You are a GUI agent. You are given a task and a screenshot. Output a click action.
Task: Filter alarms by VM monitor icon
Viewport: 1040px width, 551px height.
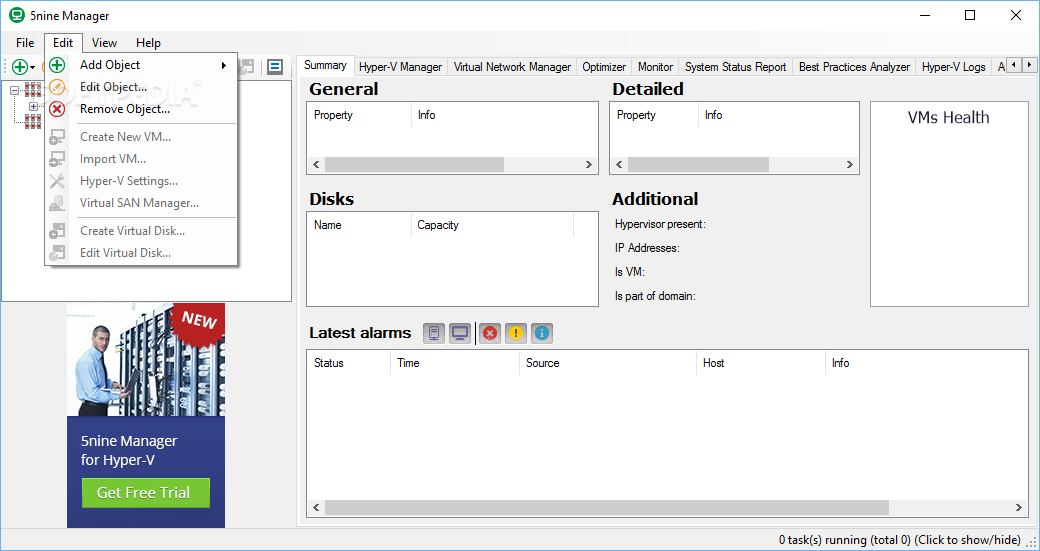coord(460,334)
